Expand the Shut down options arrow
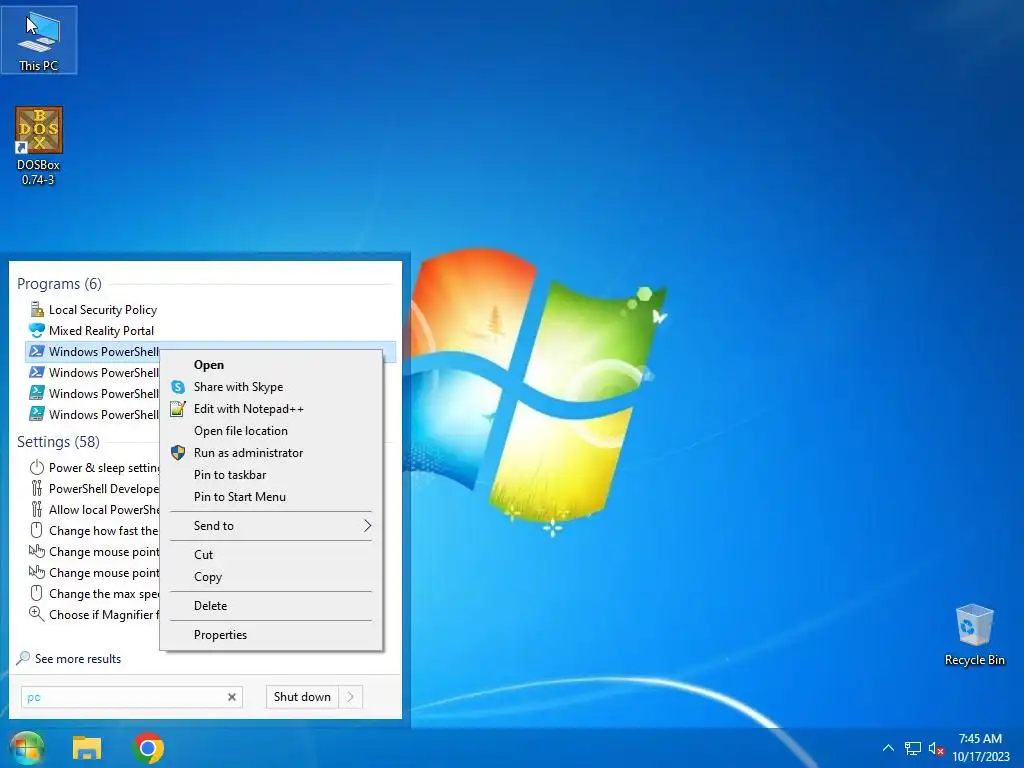Viewport: 1024px width, 768px height. tap(351, 697)
